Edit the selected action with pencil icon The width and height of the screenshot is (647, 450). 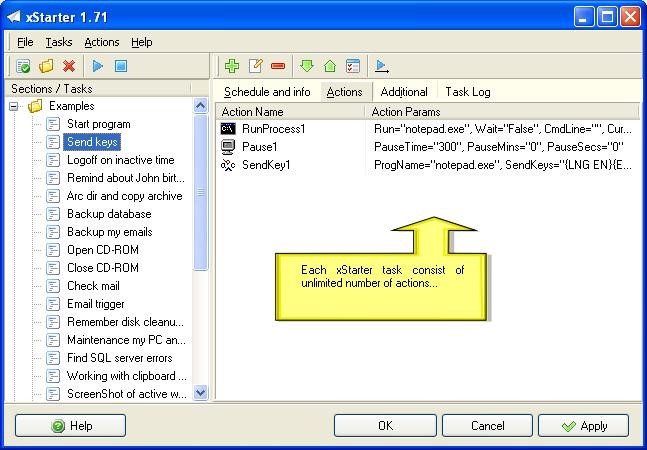click(255, 67)
